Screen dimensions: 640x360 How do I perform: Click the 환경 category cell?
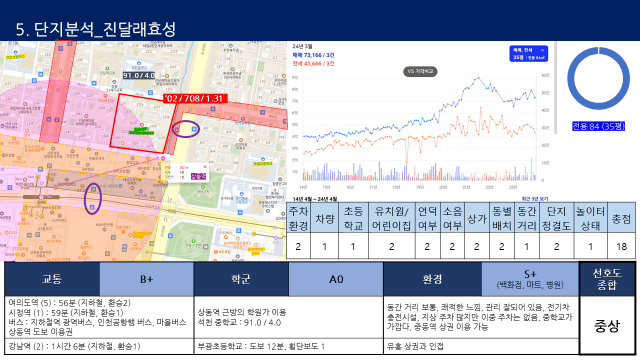[432, 279]
